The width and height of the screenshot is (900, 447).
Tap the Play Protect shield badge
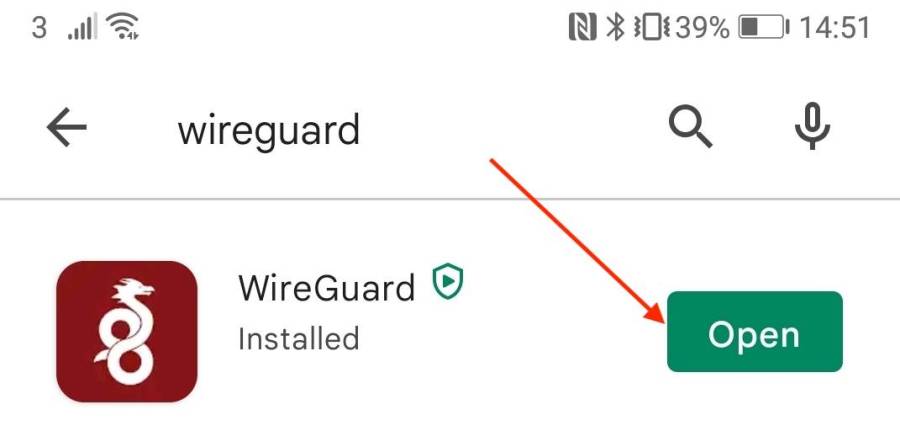tap(448, 281)
